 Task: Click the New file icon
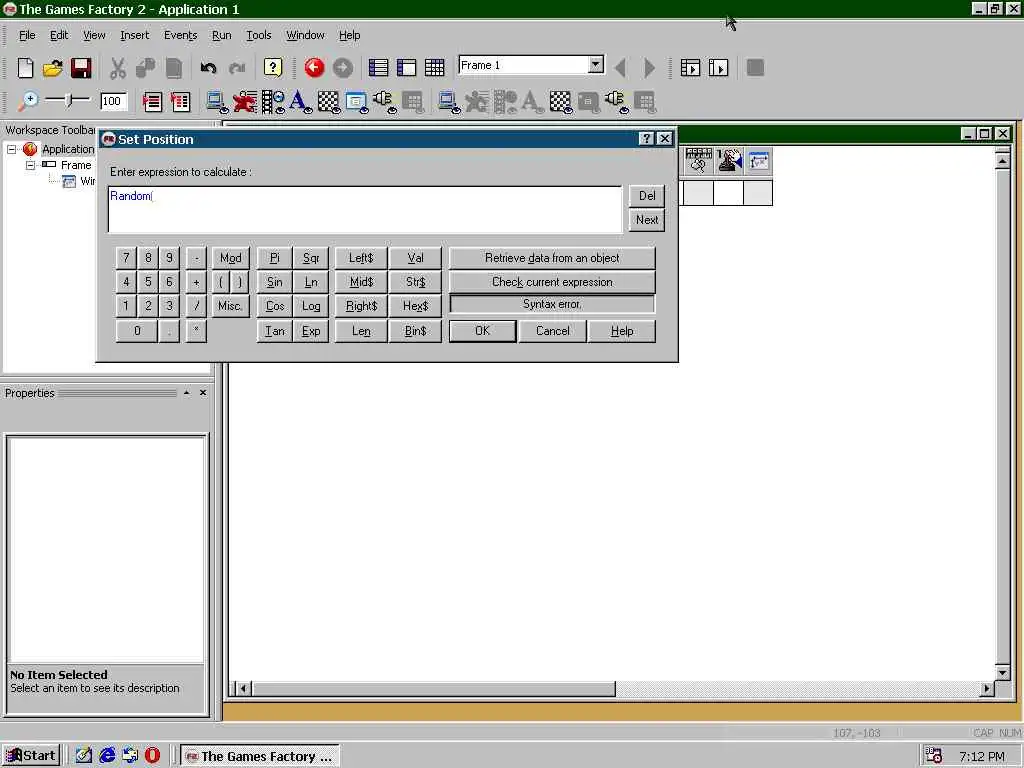click(25, 67)
